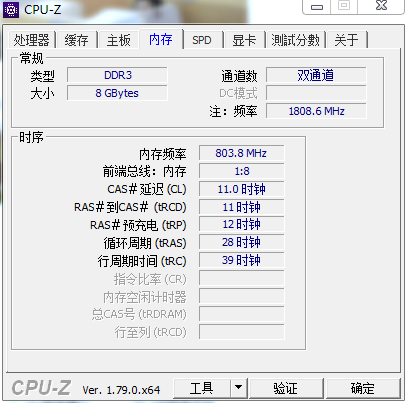This screenshot has width=407, height=403.
Task: Minimize the CPU-Z window
Action: 317,6
